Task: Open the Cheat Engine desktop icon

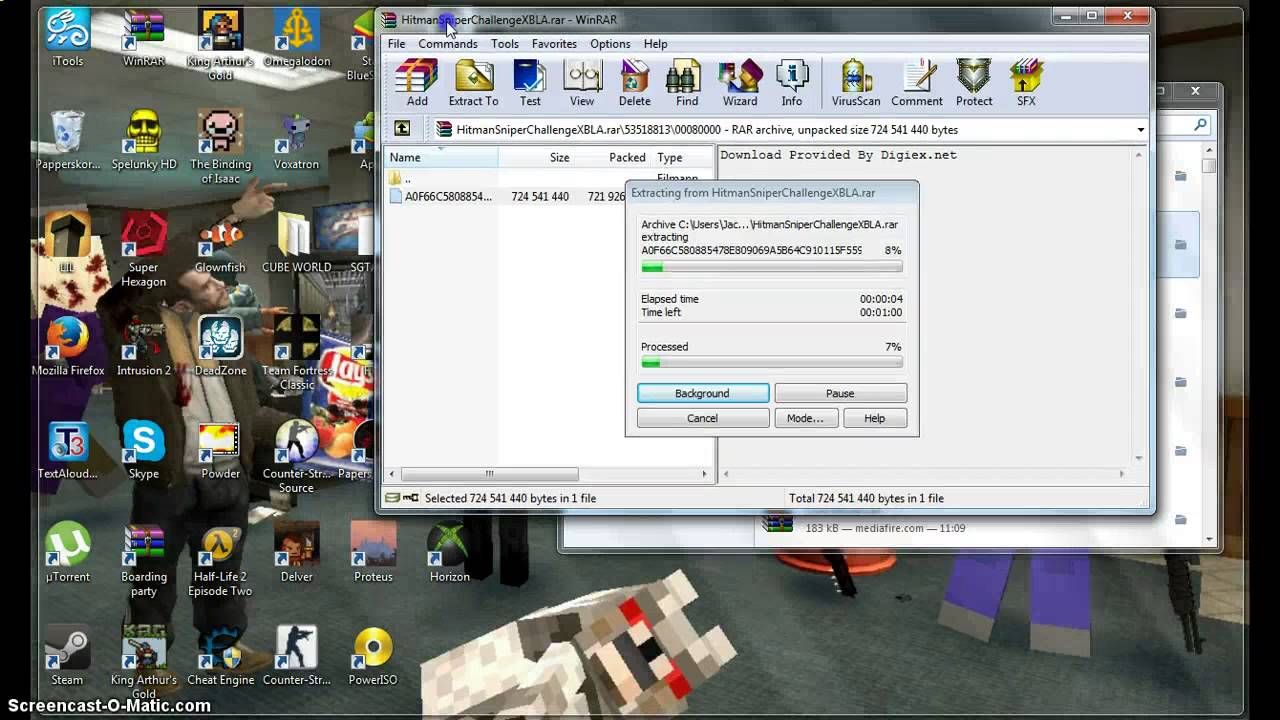Action: tap(220, 656)
